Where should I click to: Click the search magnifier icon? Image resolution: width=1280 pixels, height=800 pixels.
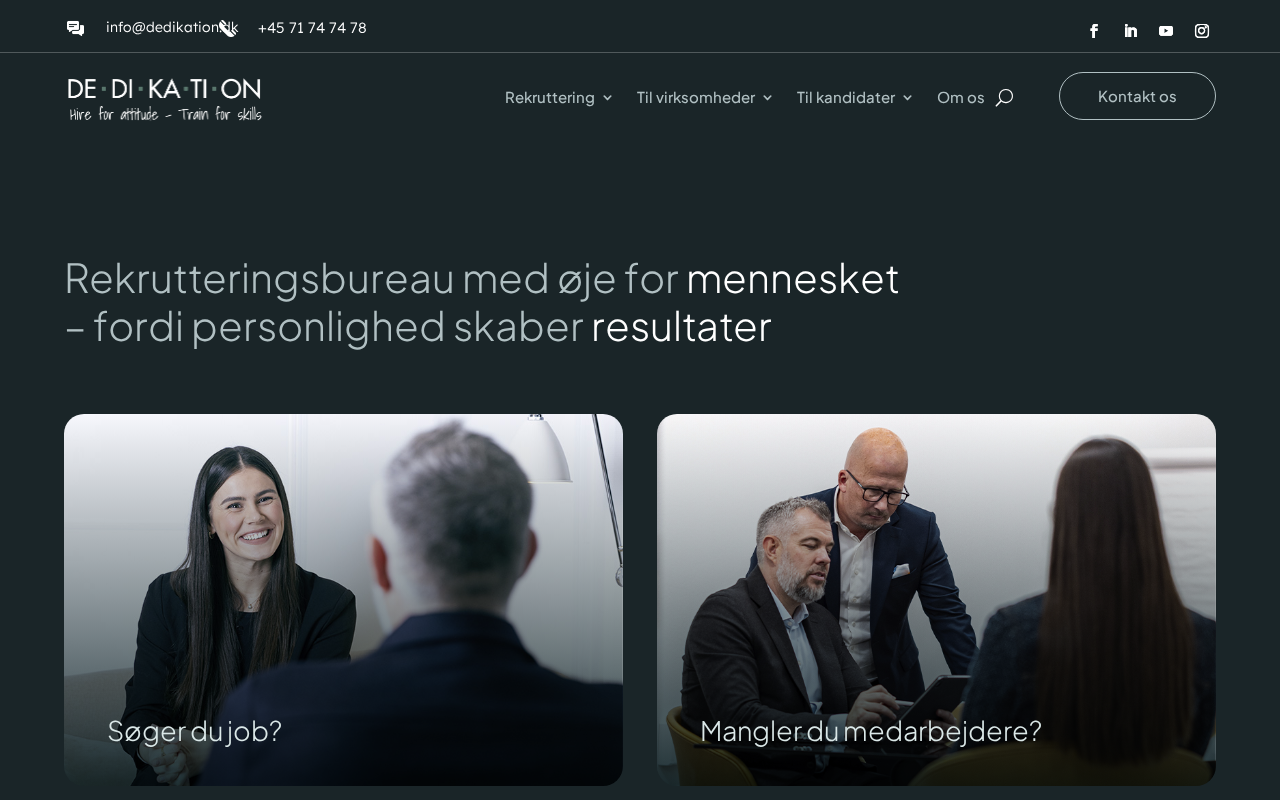click(1005, 97)
